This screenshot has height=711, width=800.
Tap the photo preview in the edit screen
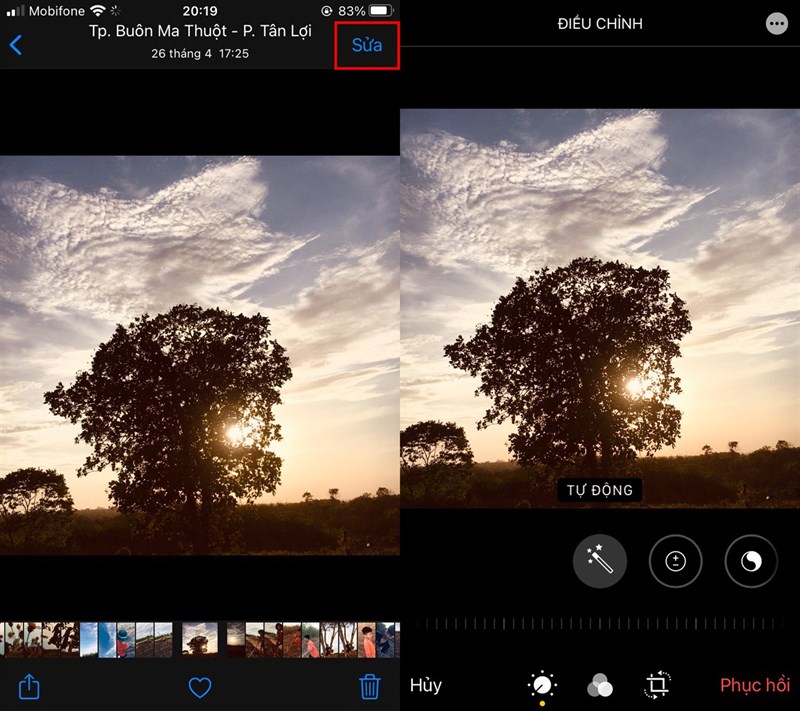[600, 308]
